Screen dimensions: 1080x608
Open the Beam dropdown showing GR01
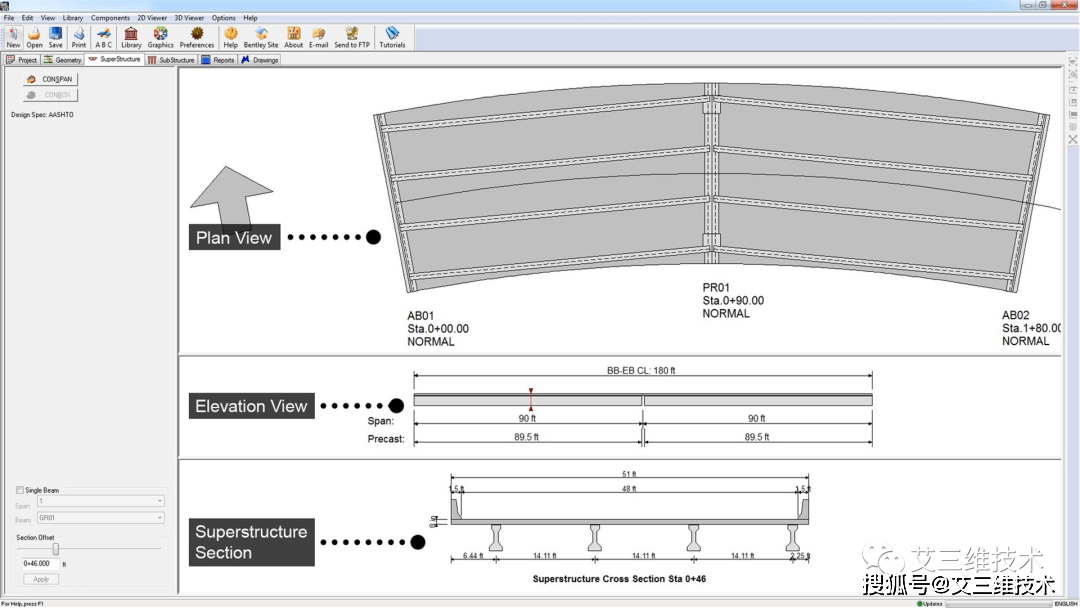(101, 518)
